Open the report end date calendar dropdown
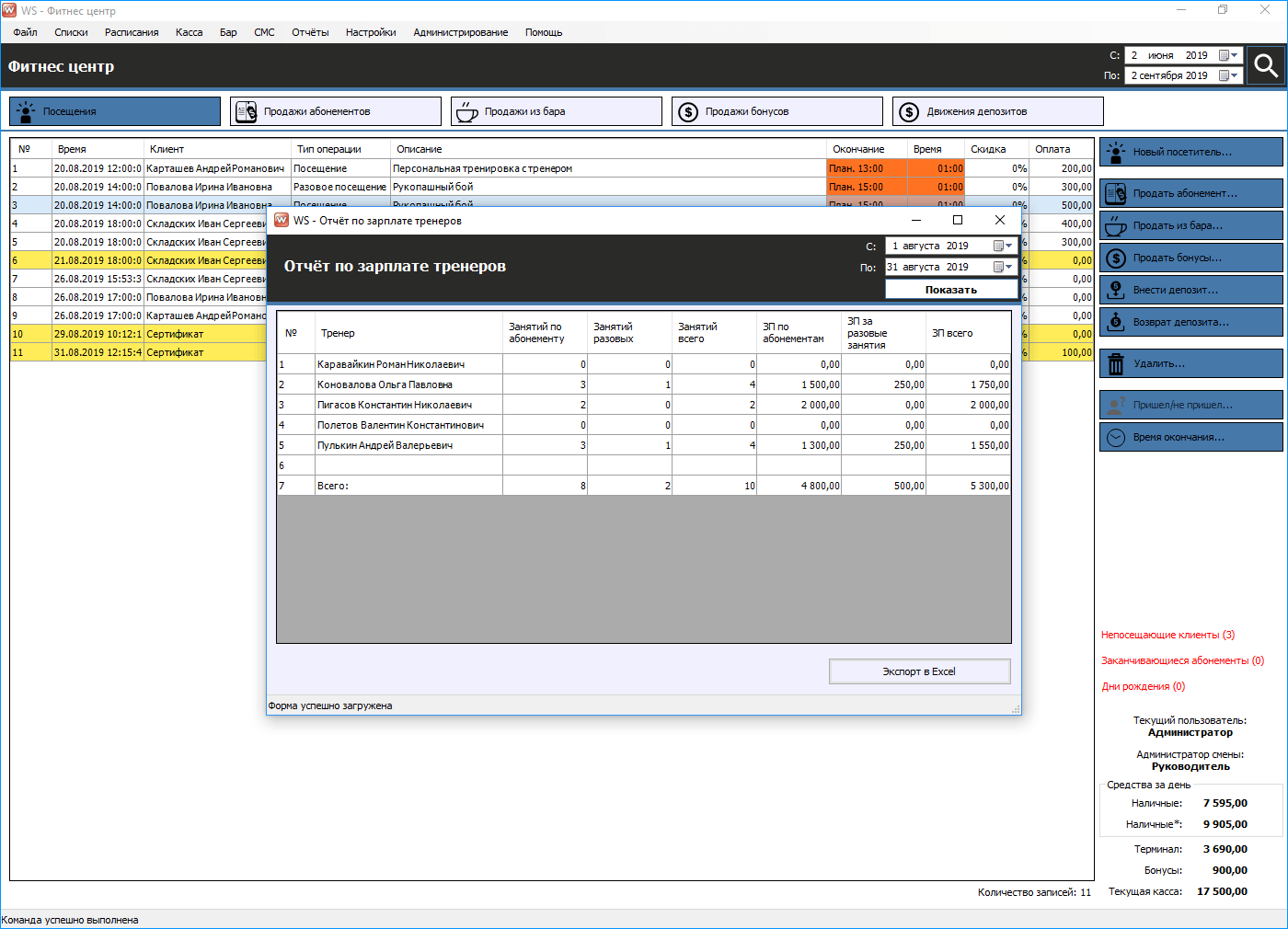 pos(1003,267)
